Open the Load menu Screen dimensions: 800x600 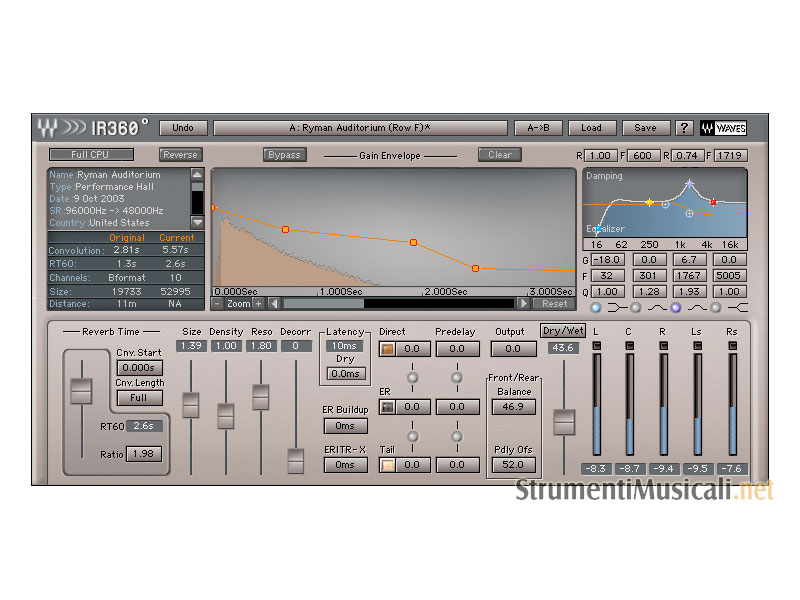(591, 128)
